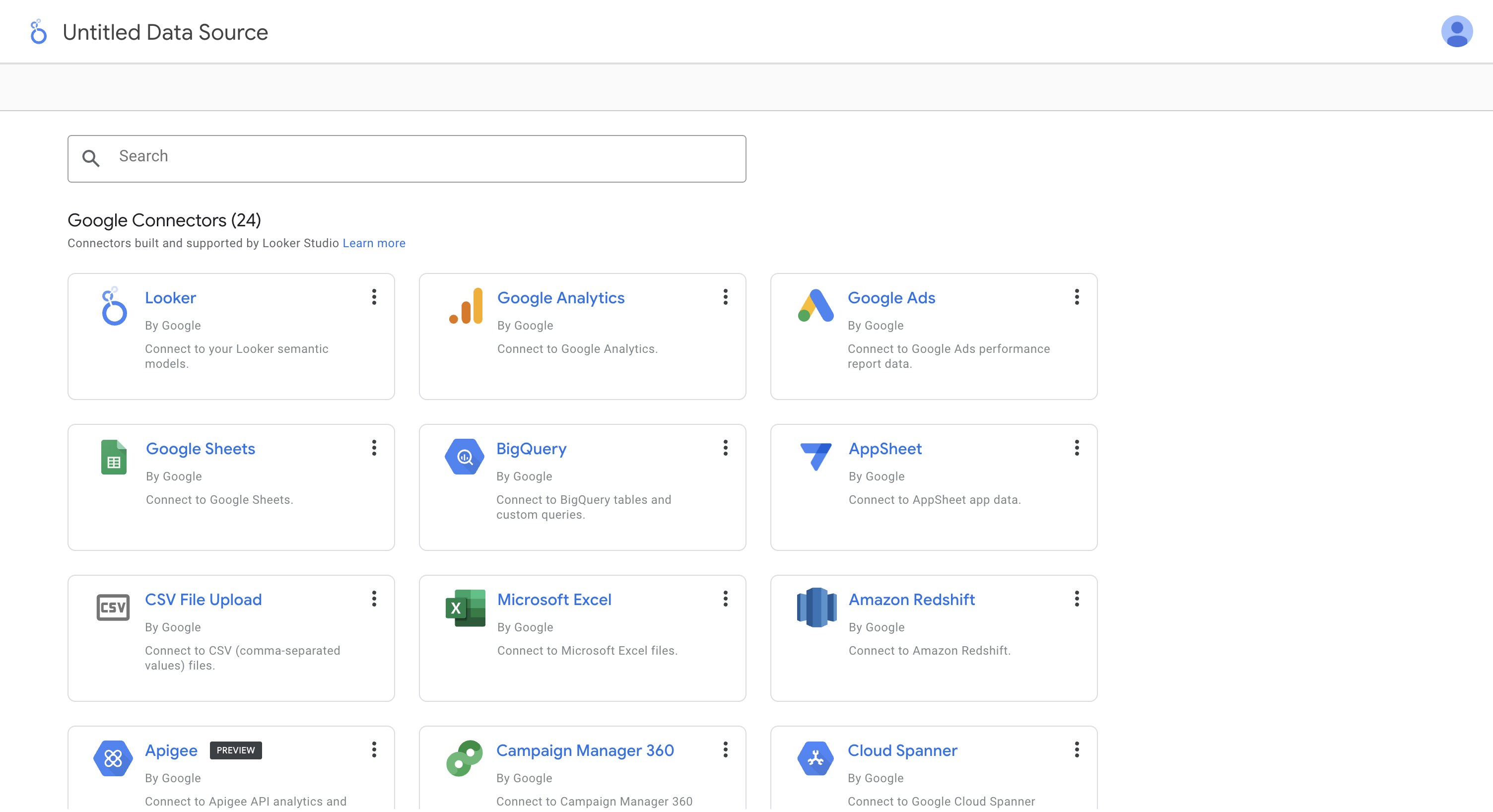Select the Campaign Manager 360 connector
The height and width of the screenshot is (812, 1493).
(x=585, y=750)
